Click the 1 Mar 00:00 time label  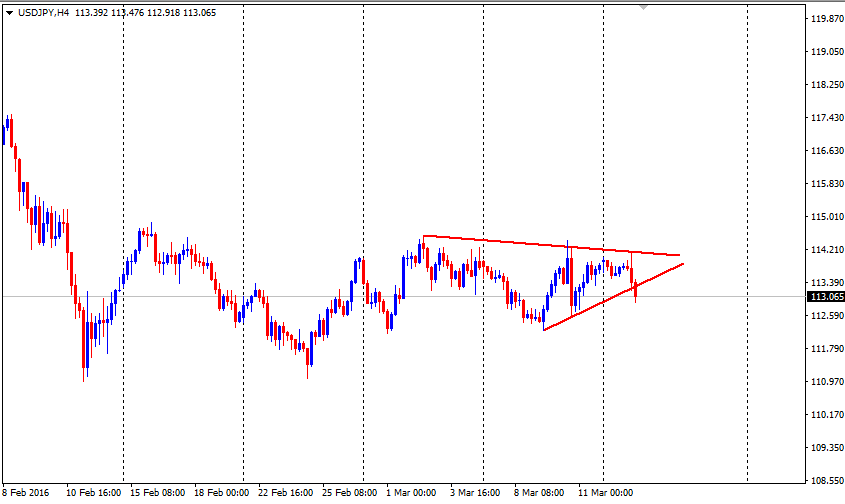411,493
